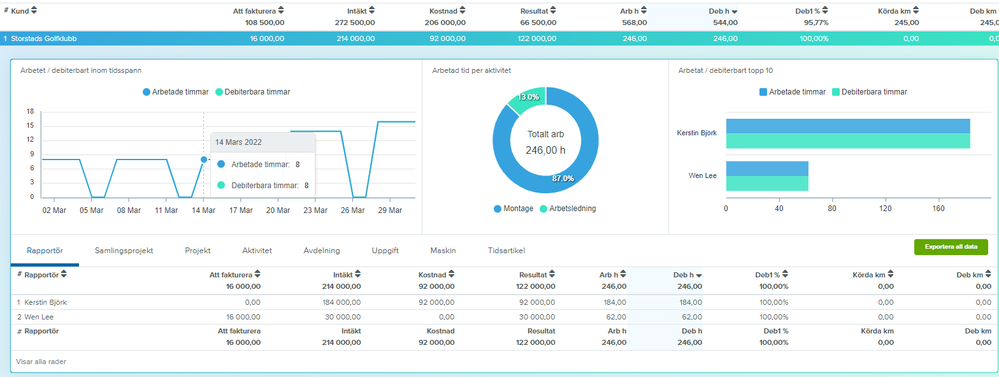Sort top table by Att fakturera
Viewport: 999px width, 377px height.
(259, 10)
